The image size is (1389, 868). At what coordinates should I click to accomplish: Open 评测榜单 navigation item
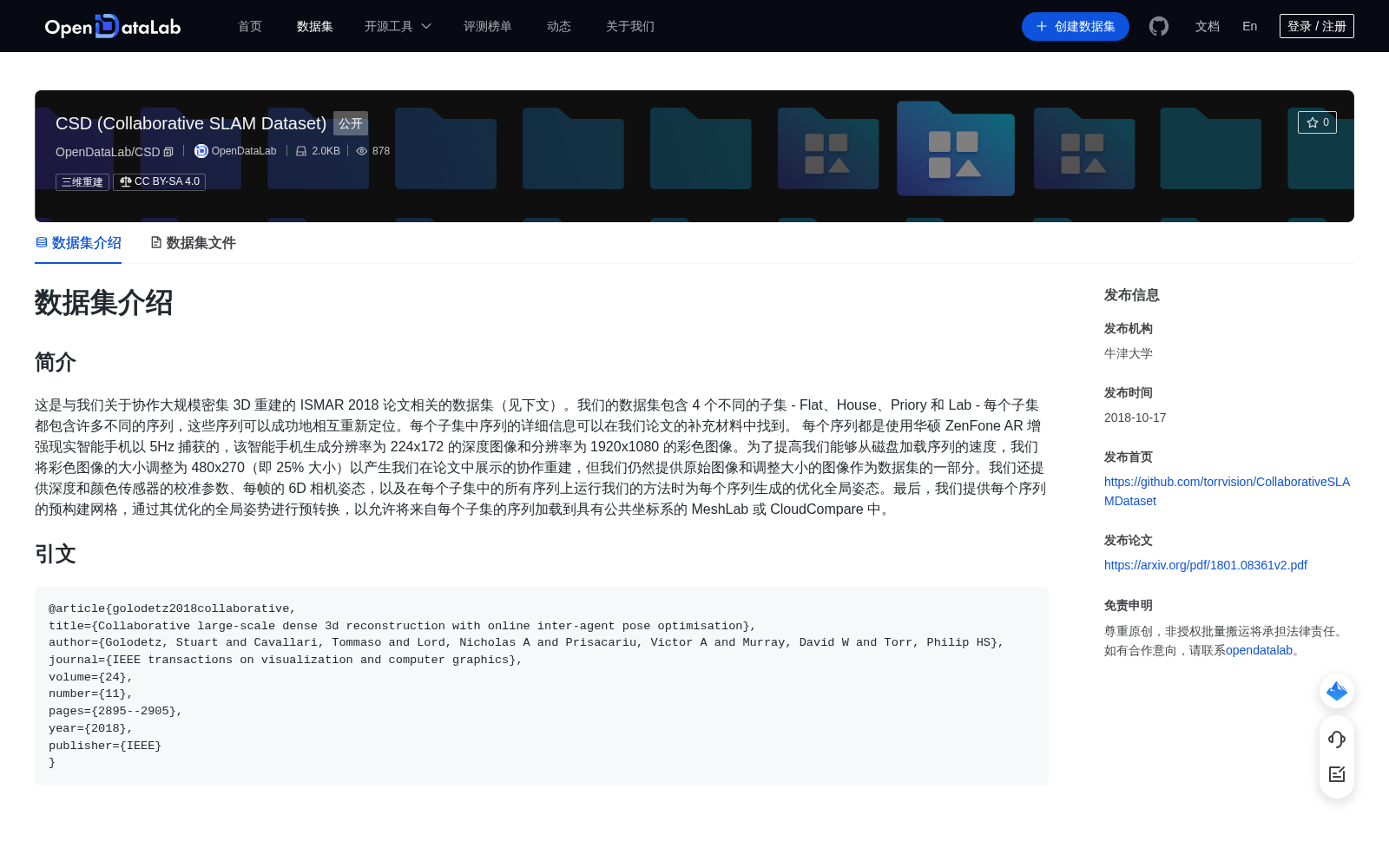click(x=488, y=27)
